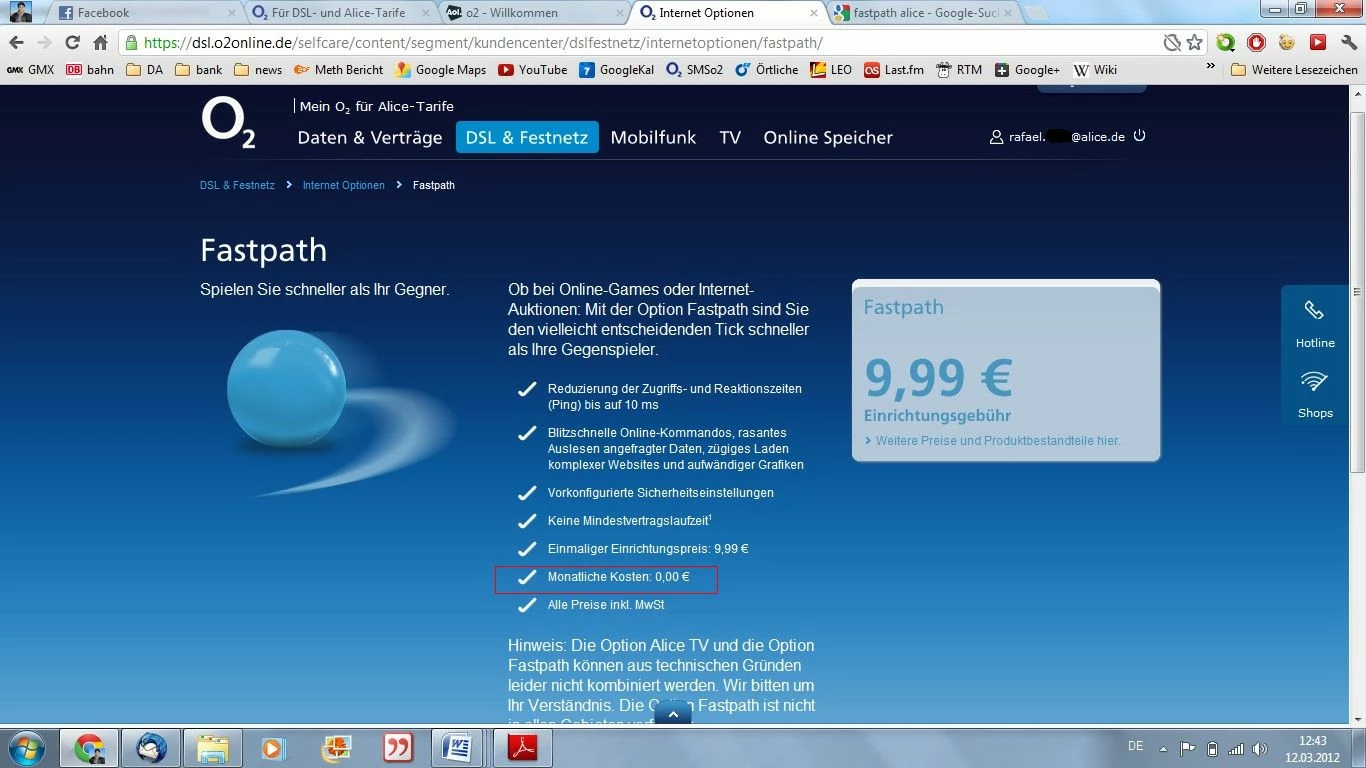This screenshot has height=768, width=1366.
Task: Open the Windows Start menu
Action: [x=25, y=748]
